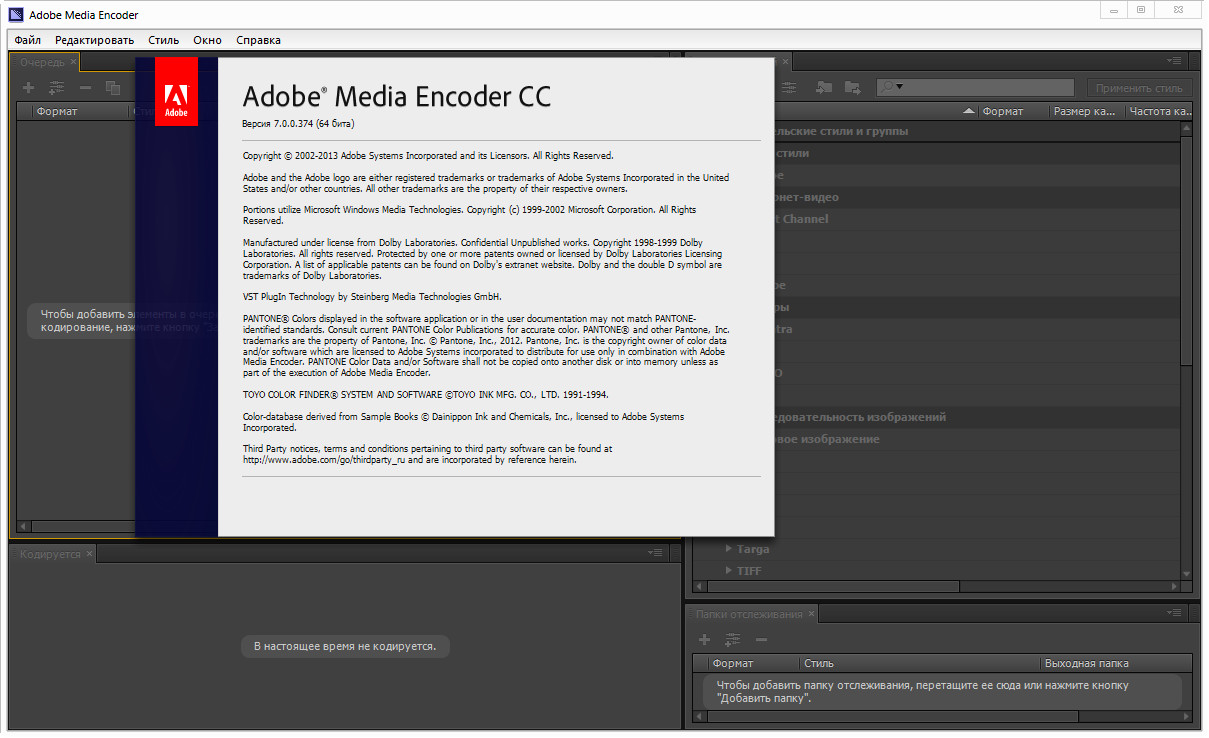This screenshot has width=1209, height=738.
Task: Open the Редактировать menu
Action: [95, 40]
